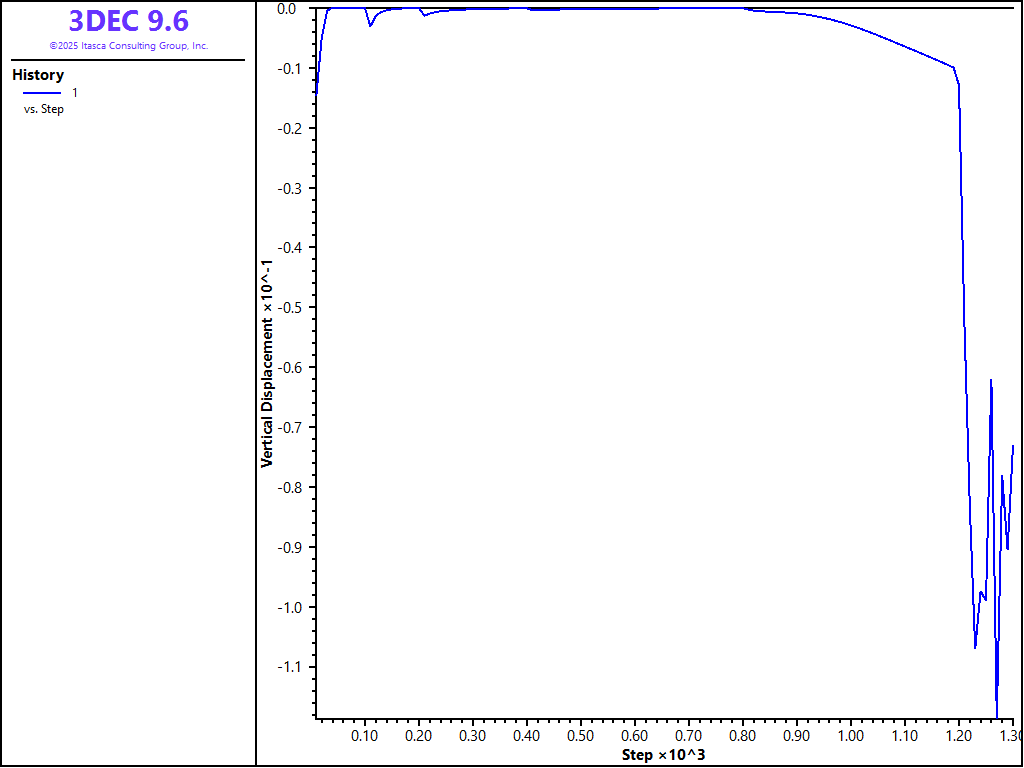Select the History legend heading
The width and height of the screenshot is (1024, 768).
coord(38,75)
